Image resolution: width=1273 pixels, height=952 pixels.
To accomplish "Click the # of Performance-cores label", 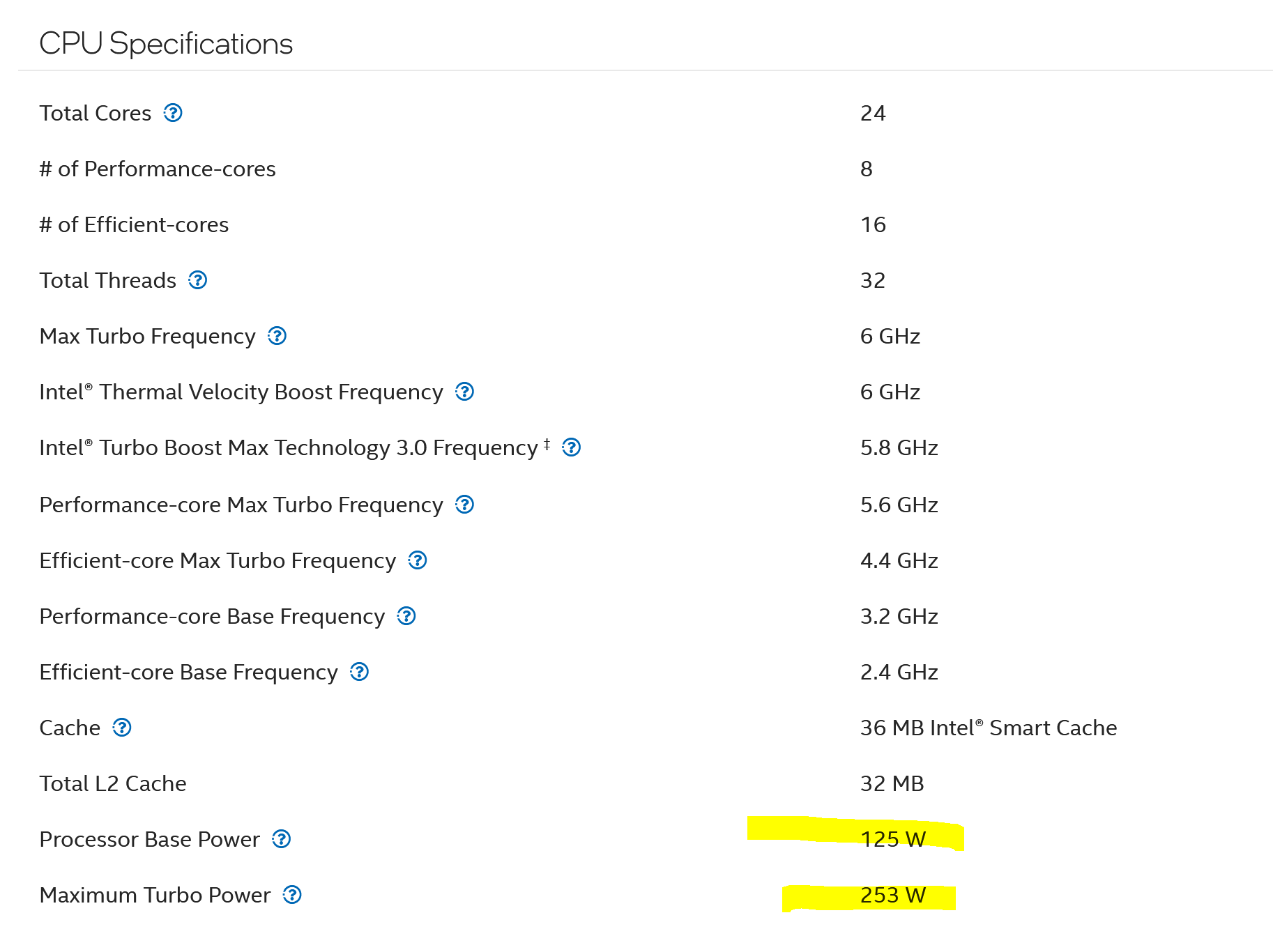I will point(158,169).
